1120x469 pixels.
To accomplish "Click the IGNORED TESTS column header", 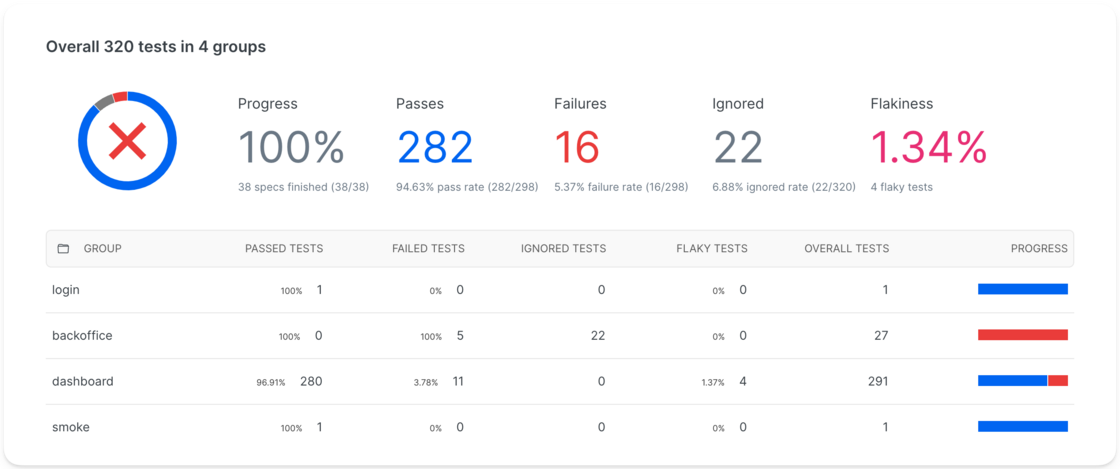I will coord(563,248).
